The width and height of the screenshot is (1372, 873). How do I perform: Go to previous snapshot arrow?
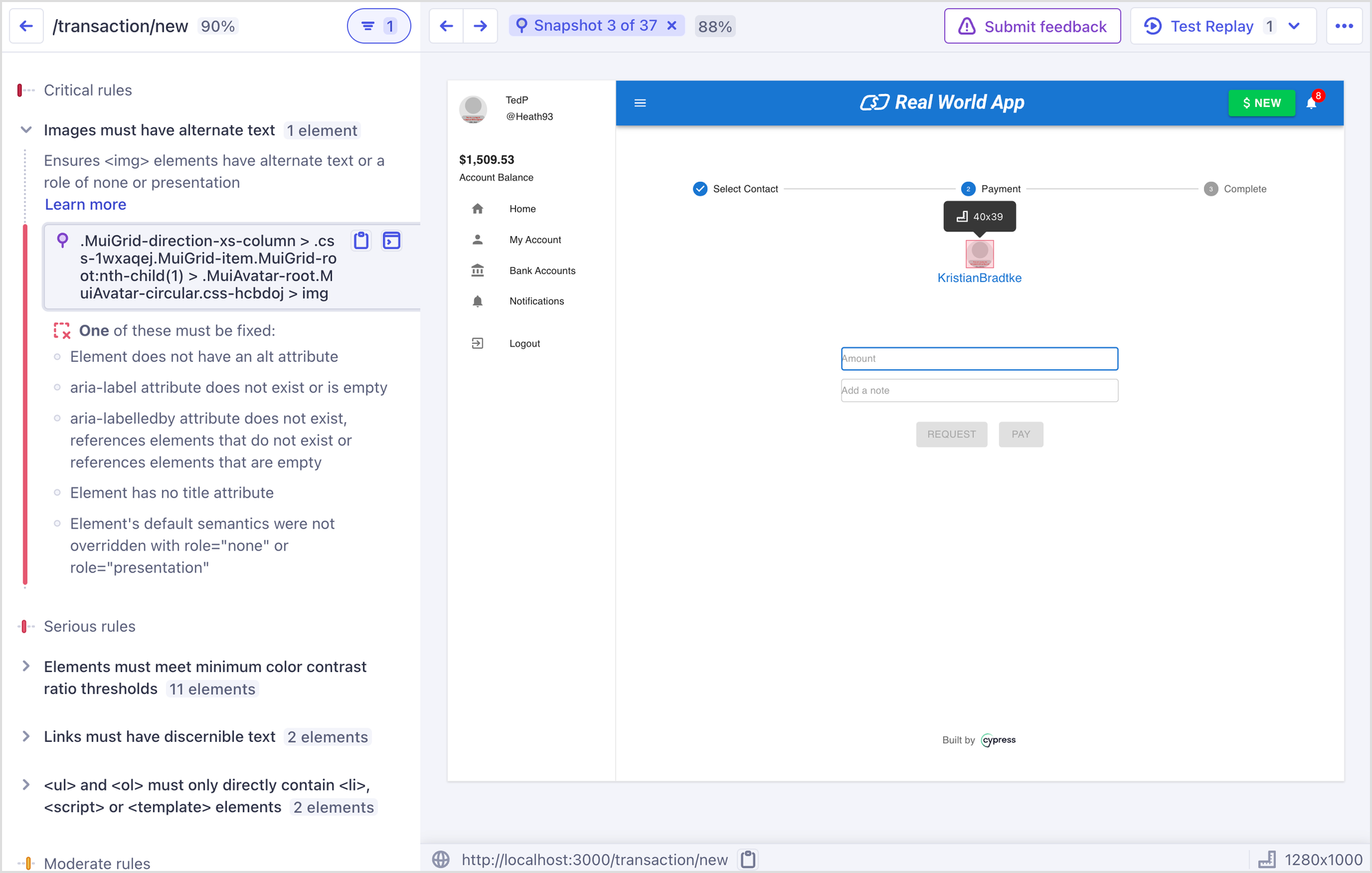[x=447, y=26]
